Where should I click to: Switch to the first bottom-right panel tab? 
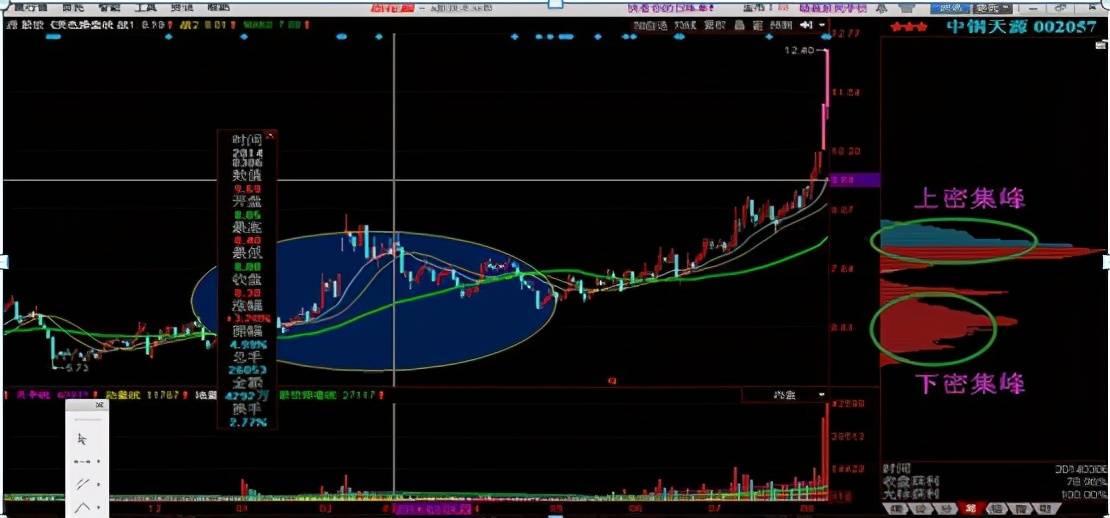click(x=896, y=509)
